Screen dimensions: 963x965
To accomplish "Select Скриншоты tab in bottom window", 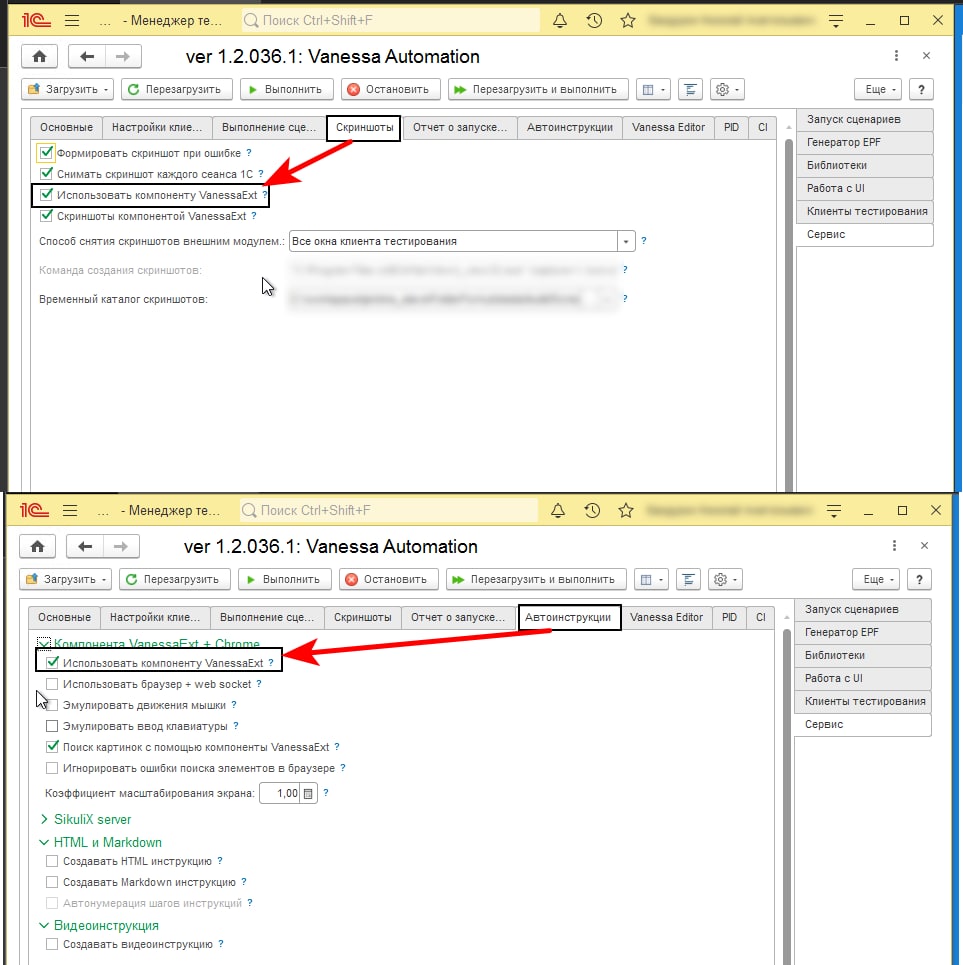I will (x=362, y=617).
